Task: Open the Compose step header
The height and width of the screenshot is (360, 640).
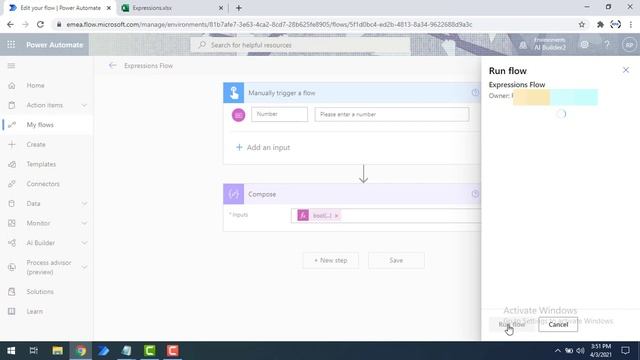Action: pos(352,194)
